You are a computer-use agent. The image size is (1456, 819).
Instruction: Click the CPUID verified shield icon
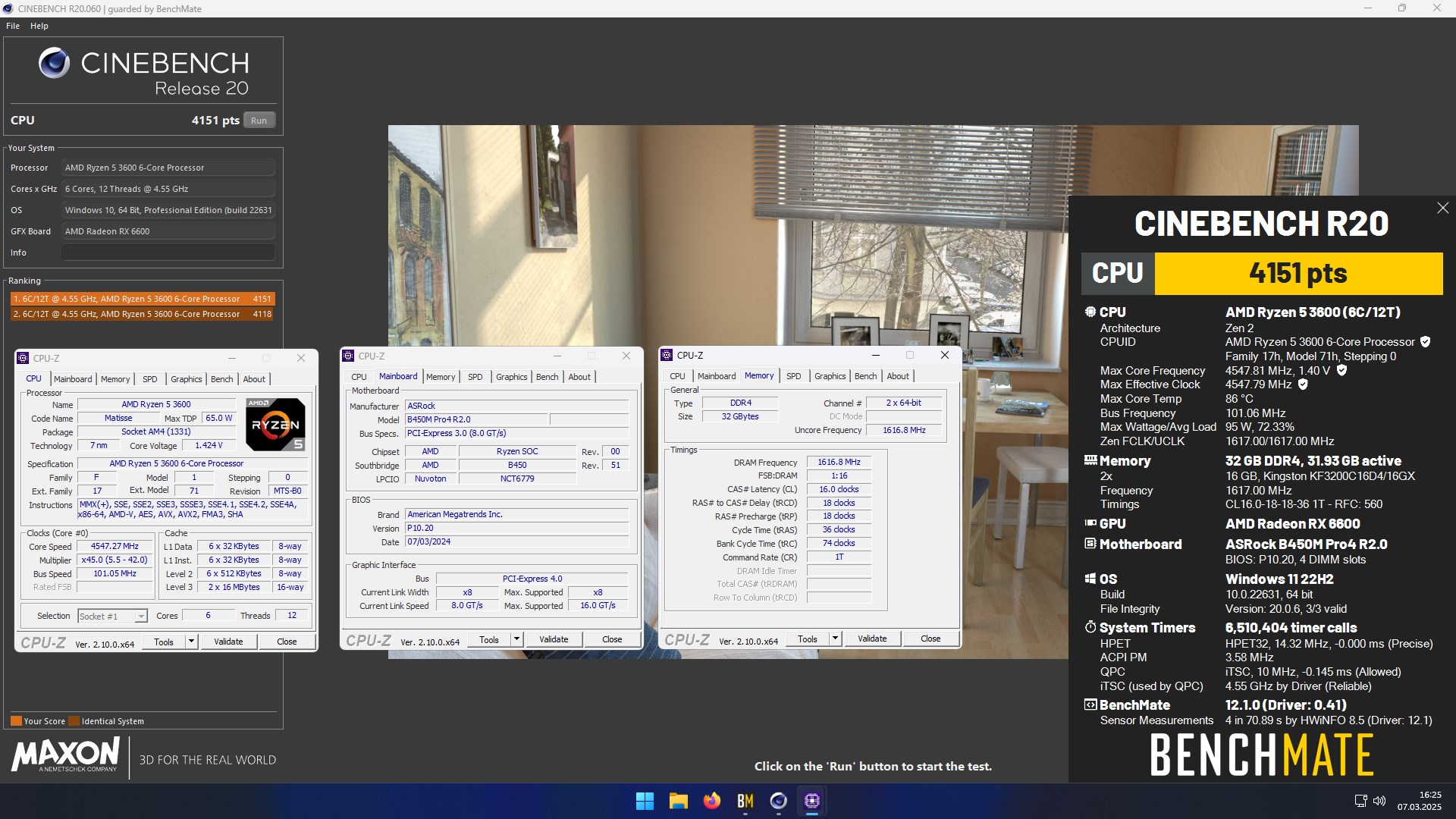tap(1425, 342)
